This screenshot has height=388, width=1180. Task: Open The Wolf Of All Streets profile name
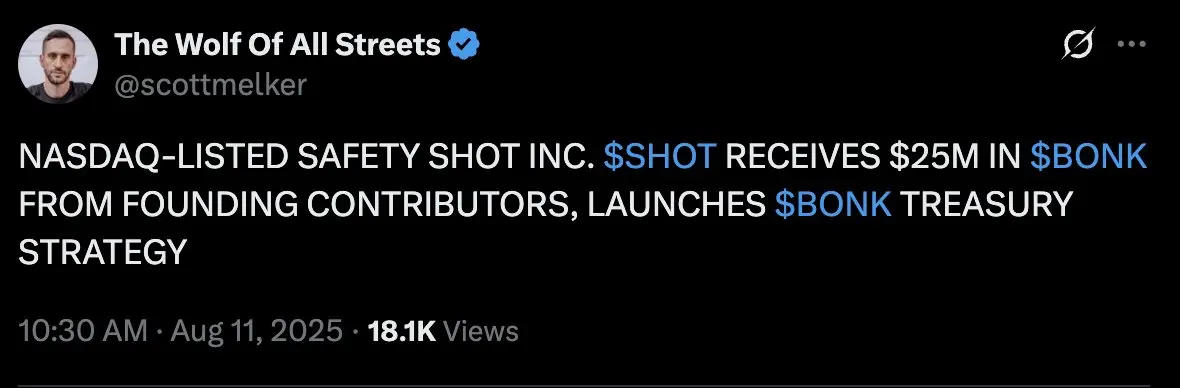[277, 46]
